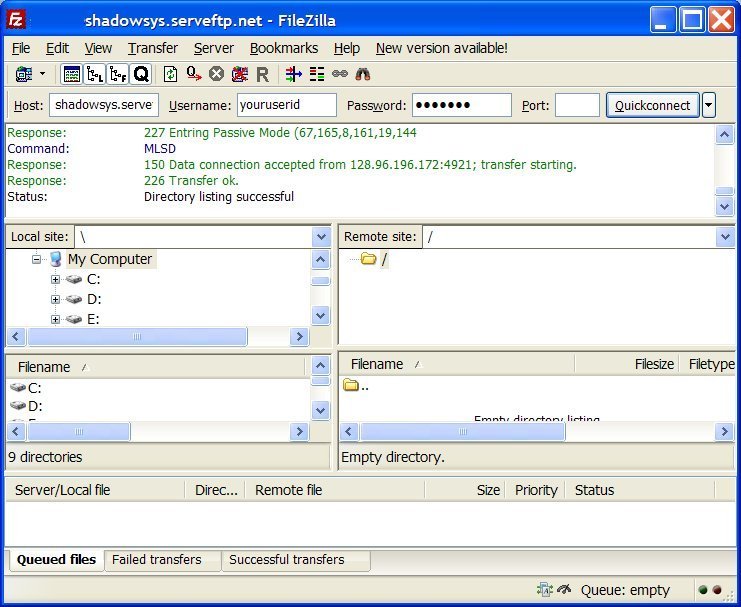The width and height of the screenshot is (741, 607).
Task: Open the Transfer menu
Action: (x=153, y=48)
